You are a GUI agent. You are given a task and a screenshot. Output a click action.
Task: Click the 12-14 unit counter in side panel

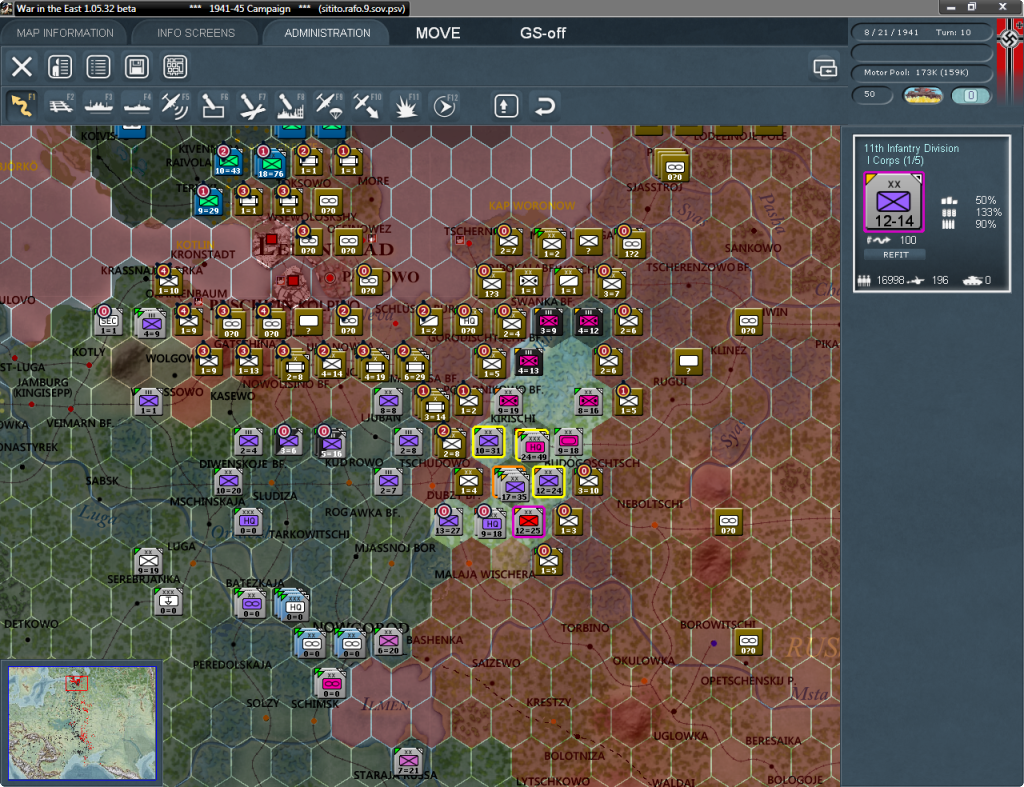click(893, 202)
